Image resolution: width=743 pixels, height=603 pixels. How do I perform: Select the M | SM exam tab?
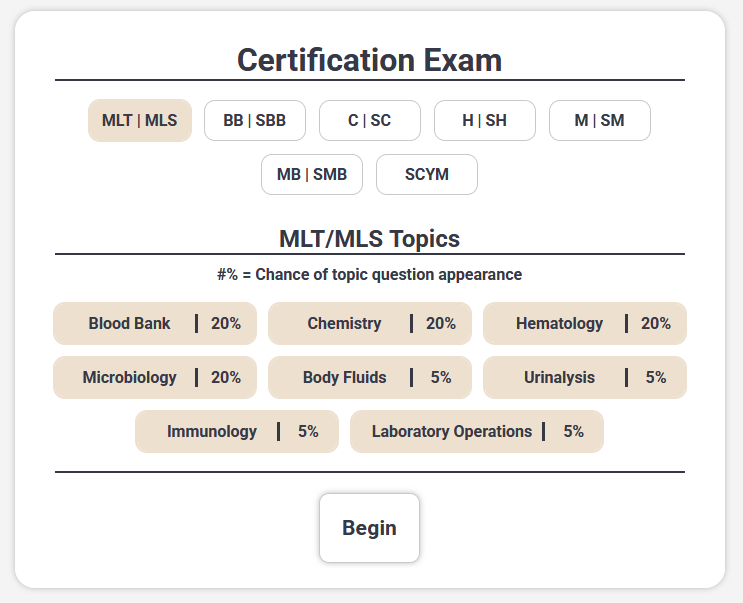click(x=600, y=121)
